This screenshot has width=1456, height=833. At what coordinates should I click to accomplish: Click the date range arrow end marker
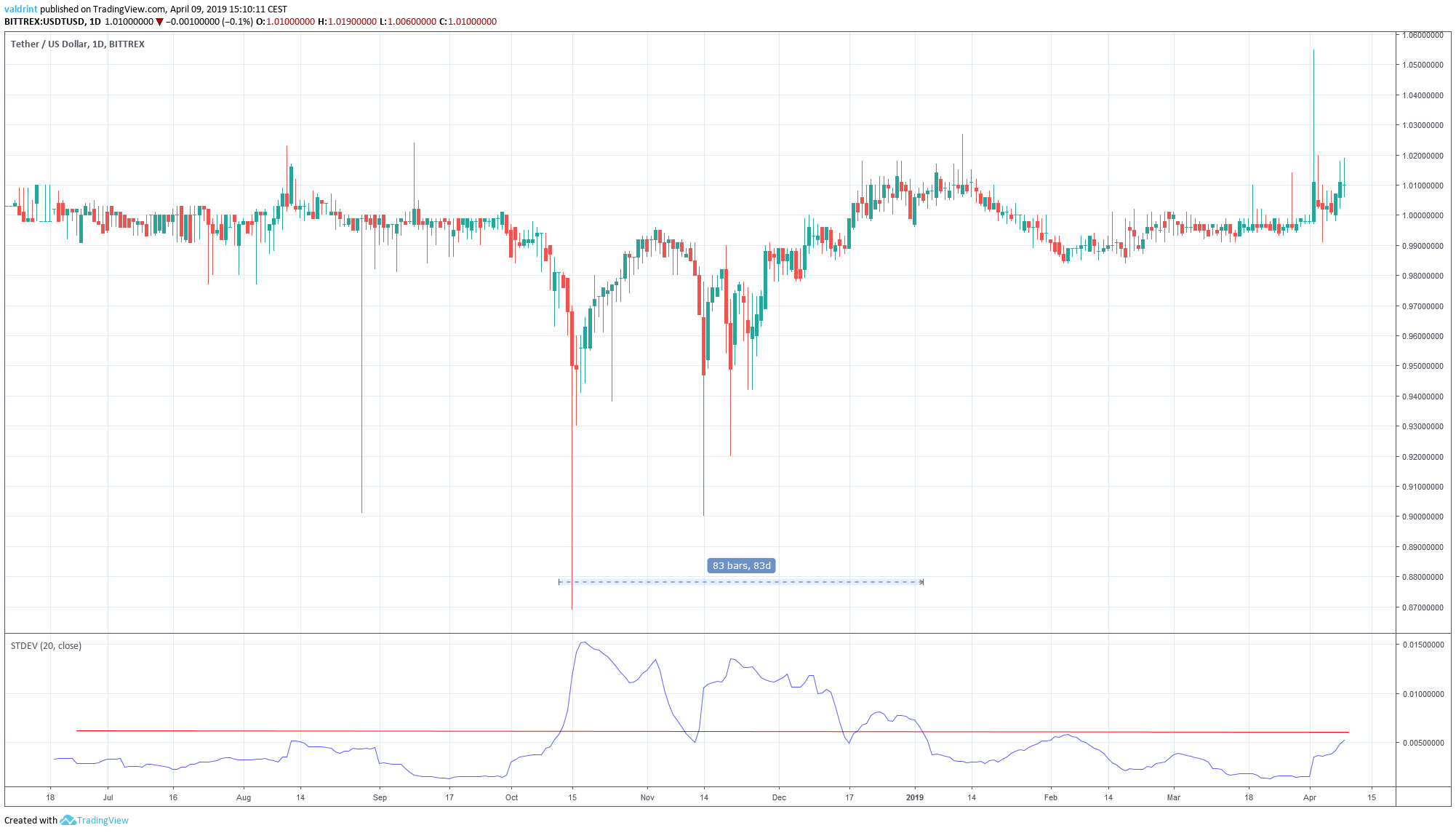click(921, 582)
